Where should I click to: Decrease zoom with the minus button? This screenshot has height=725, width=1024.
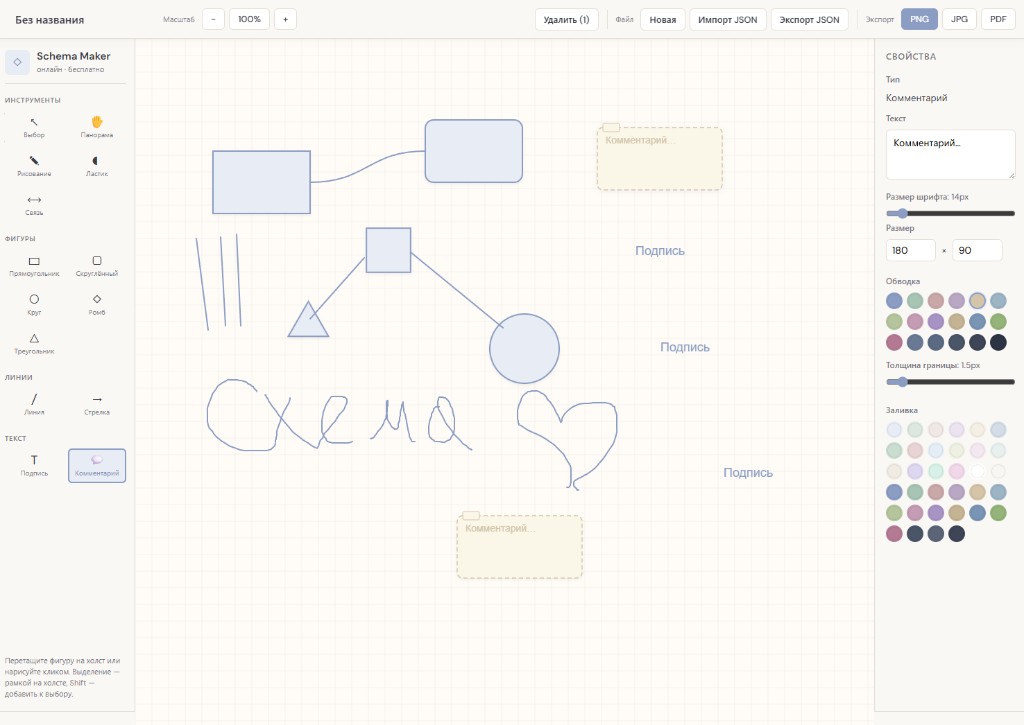214,19
